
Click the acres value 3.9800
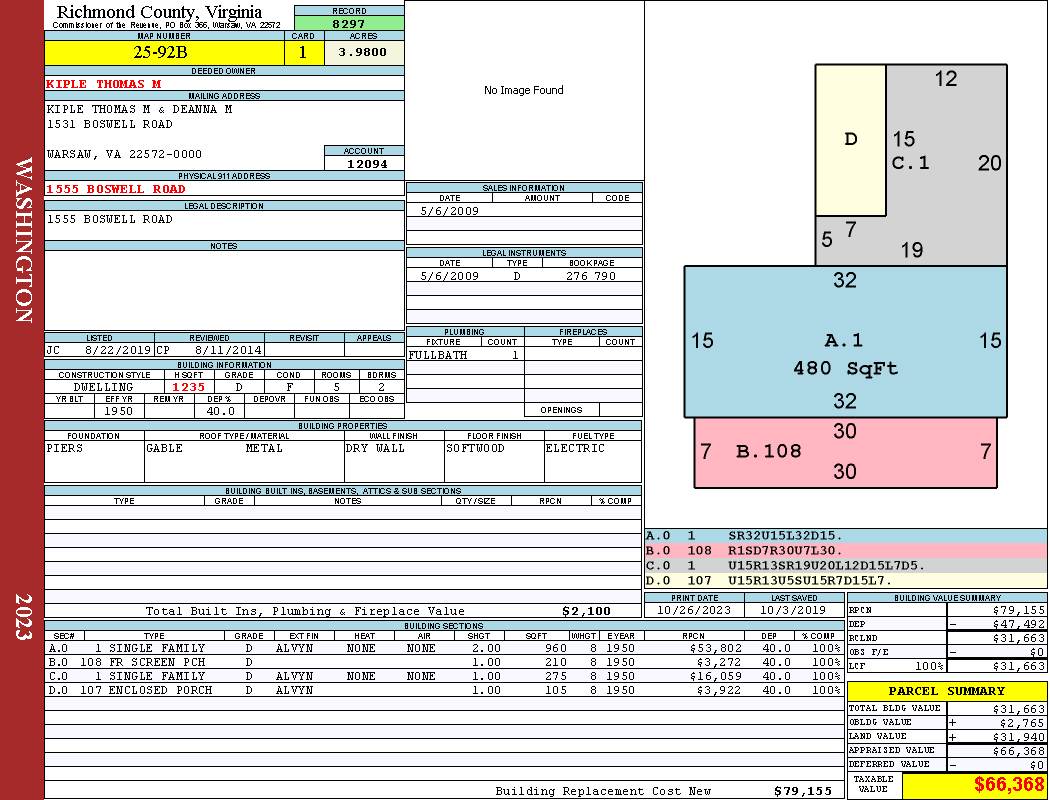point(364,52)
